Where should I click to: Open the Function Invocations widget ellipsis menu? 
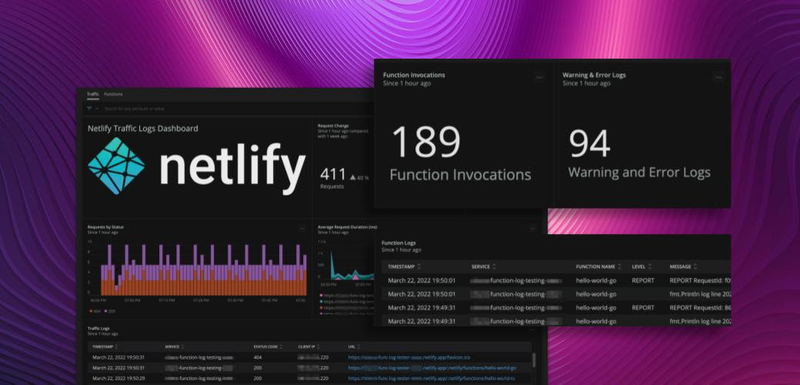coord(539,78)
